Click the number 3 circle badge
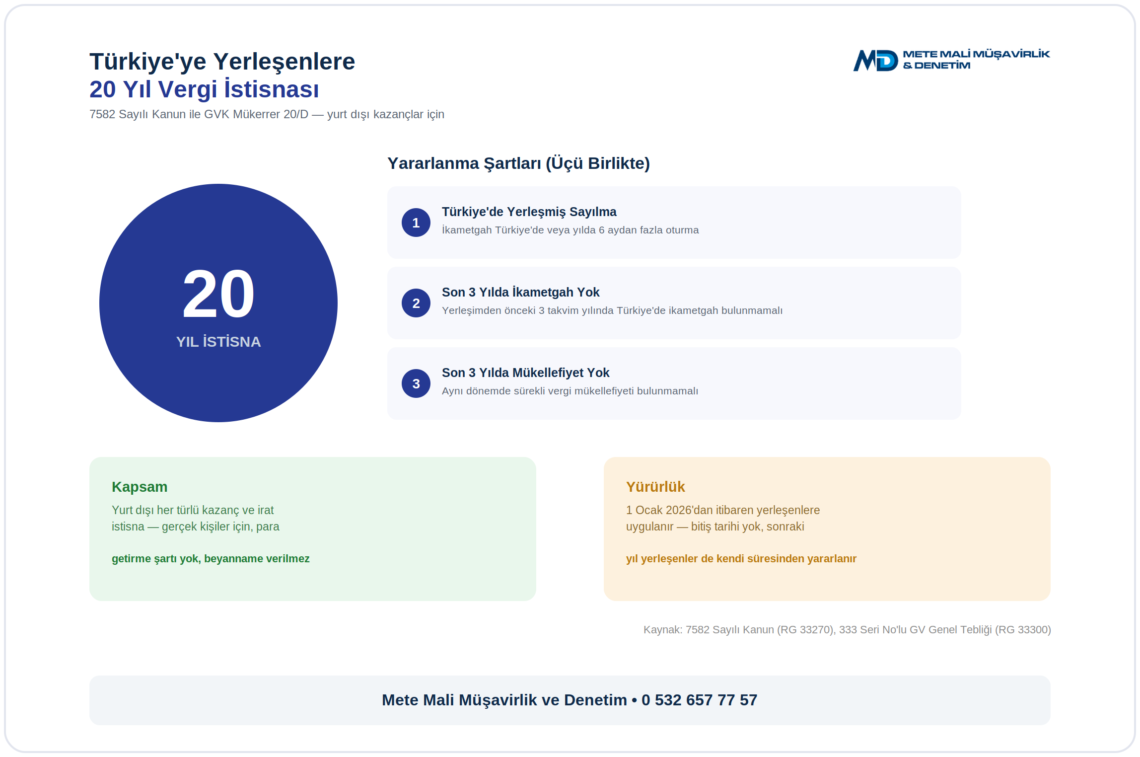This screenshot has height=757, width=1140. click(x=416, y=383)
